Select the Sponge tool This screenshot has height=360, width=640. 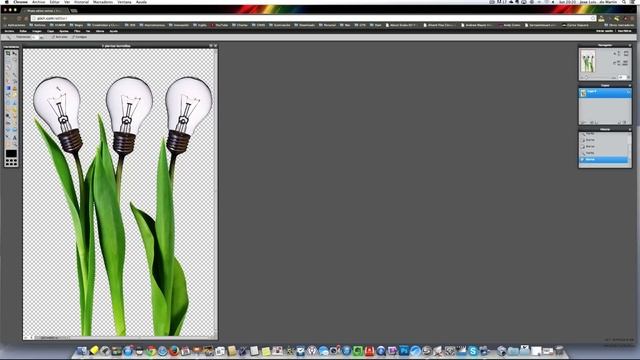pyautogui.click(x=14, y=109)
